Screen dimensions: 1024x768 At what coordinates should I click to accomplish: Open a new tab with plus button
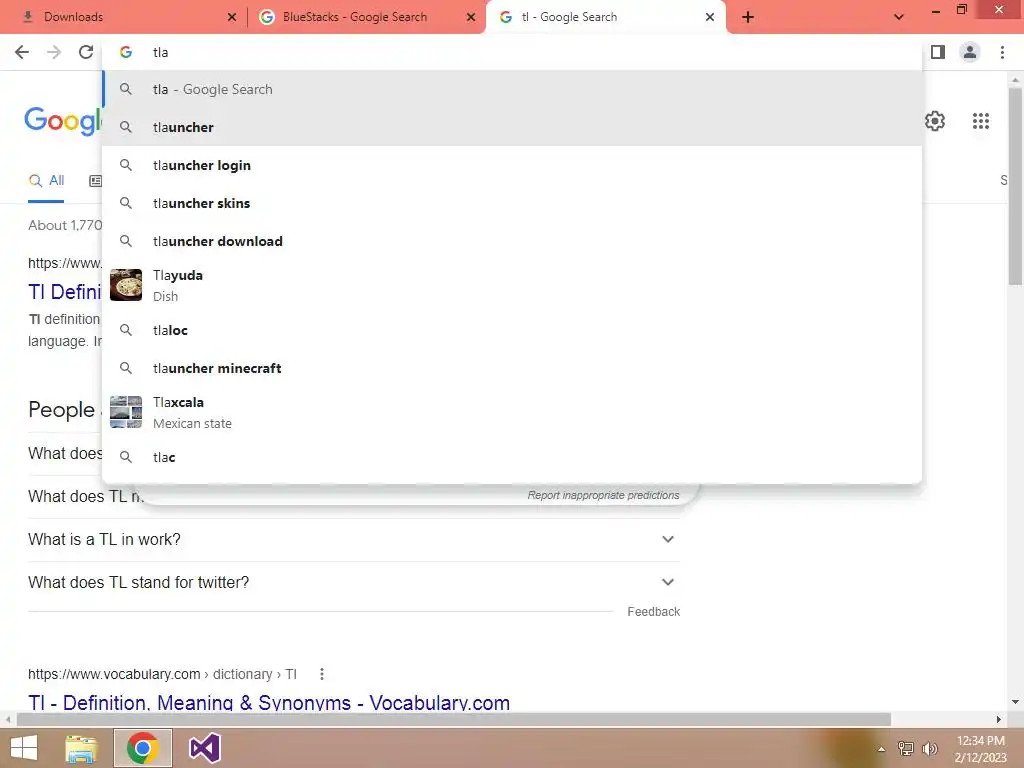click(x=748, y=17)
